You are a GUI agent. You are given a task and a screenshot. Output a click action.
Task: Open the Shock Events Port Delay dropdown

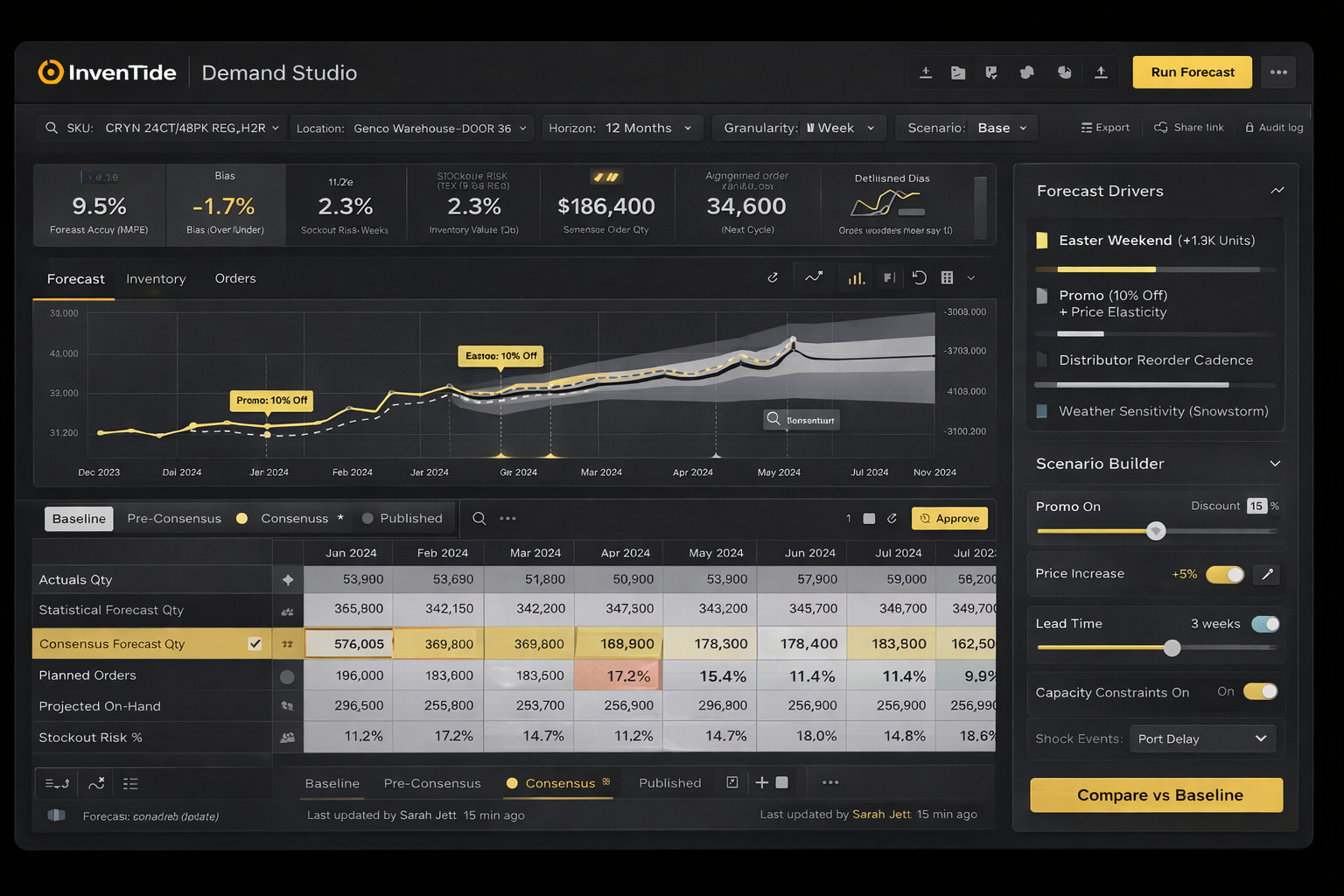point(1202,738)
